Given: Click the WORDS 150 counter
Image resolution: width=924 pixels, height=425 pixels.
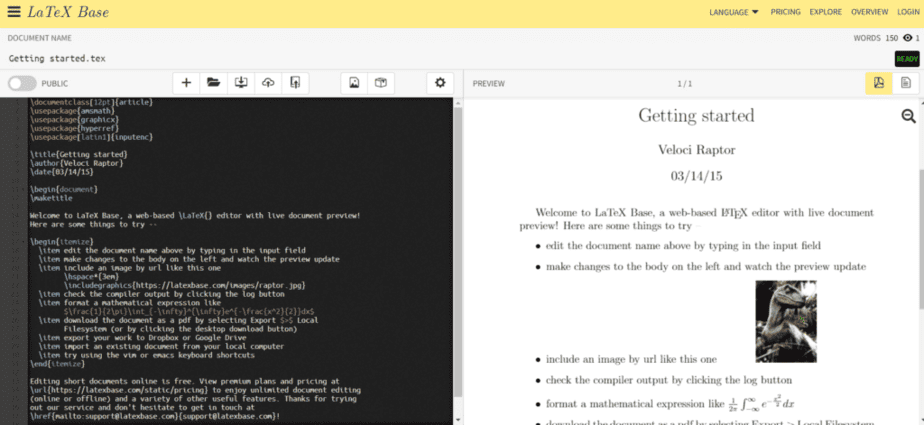Looking at the screenshot, I should (x=876, y=38).
